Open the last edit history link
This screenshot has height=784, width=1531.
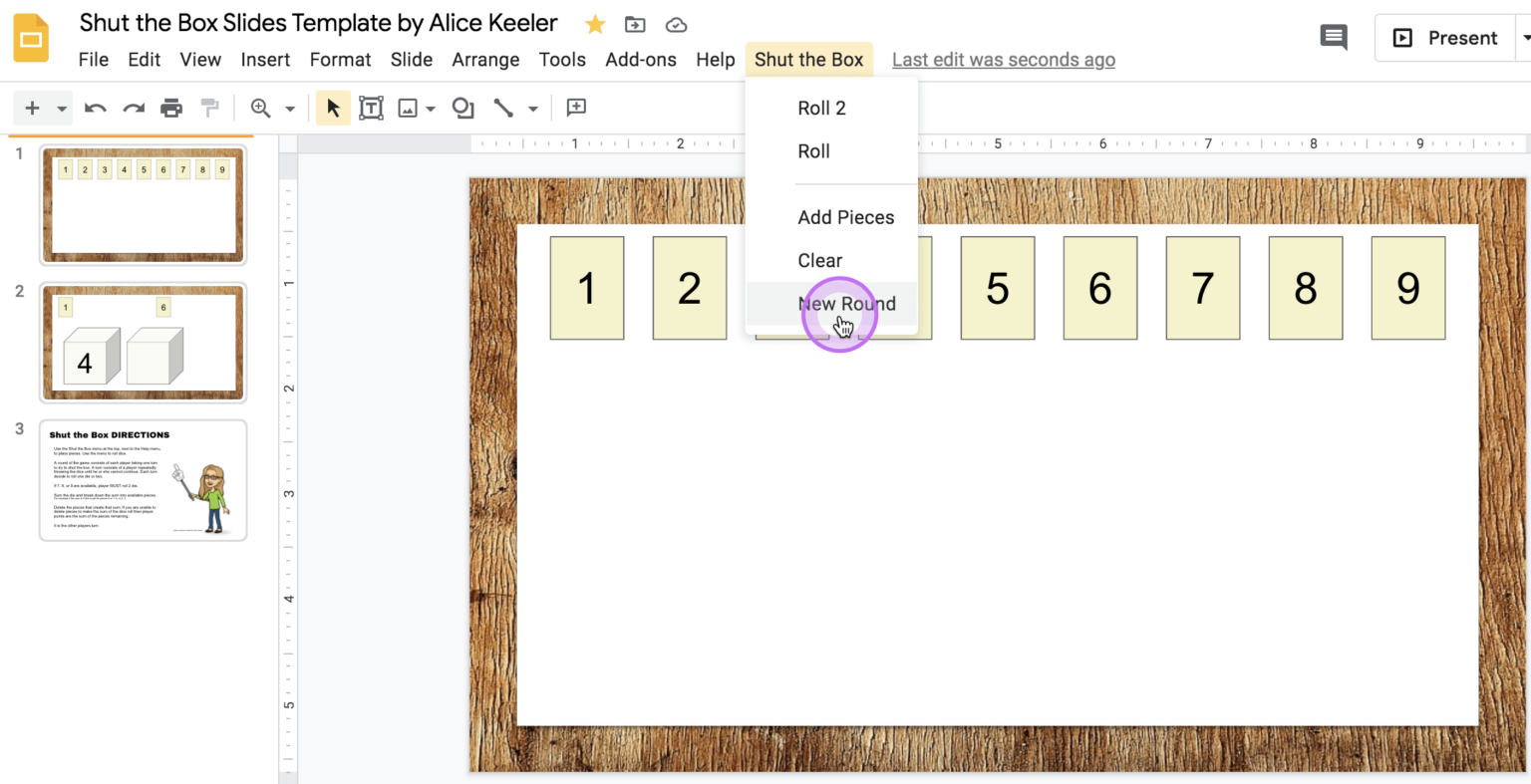click(1003, 59)
